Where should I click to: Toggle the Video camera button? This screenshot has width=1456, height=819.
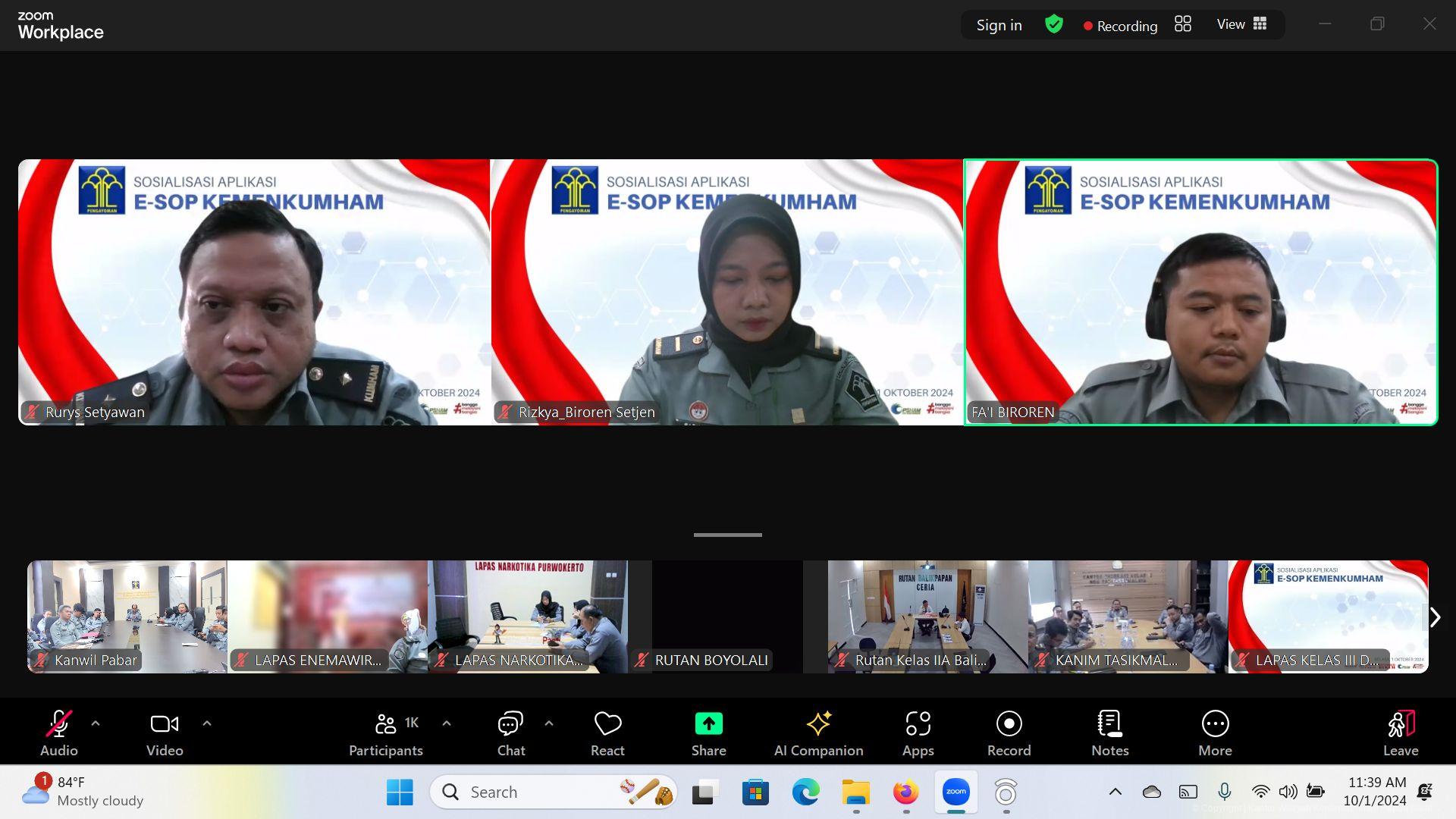pos(165,733)
